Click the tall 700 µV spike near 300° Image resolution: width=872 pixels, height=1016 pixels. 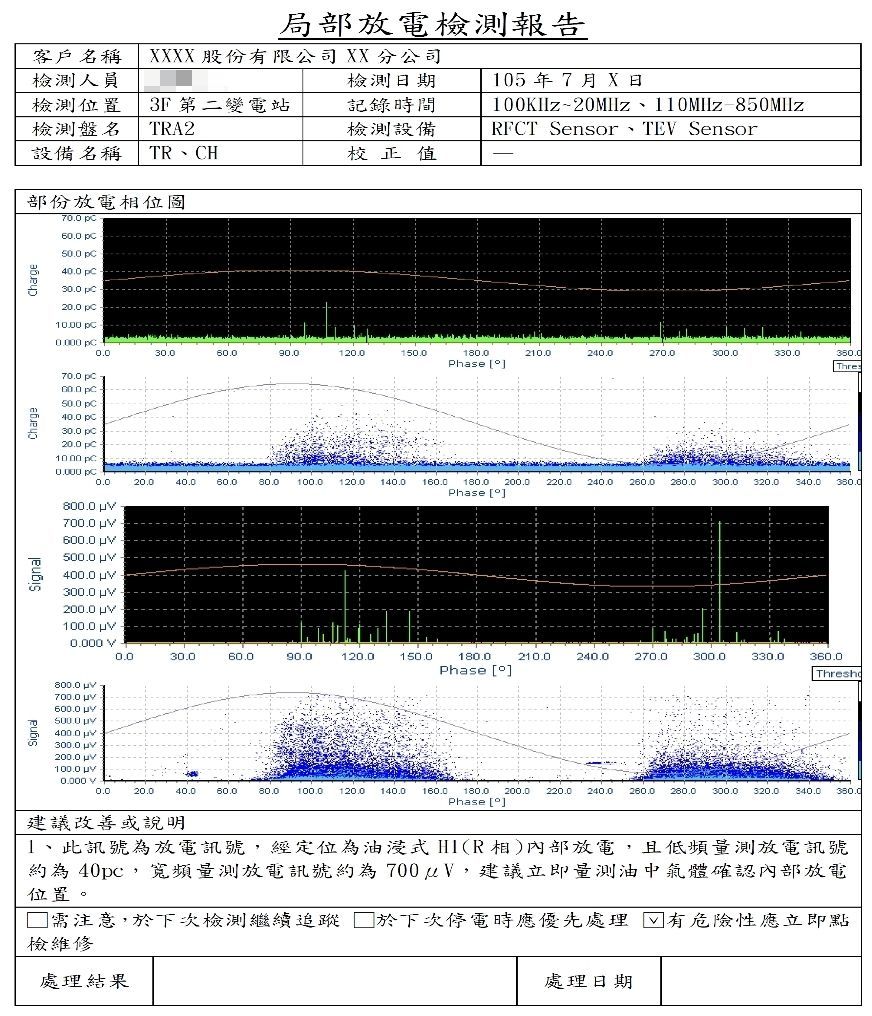(719, 581)
